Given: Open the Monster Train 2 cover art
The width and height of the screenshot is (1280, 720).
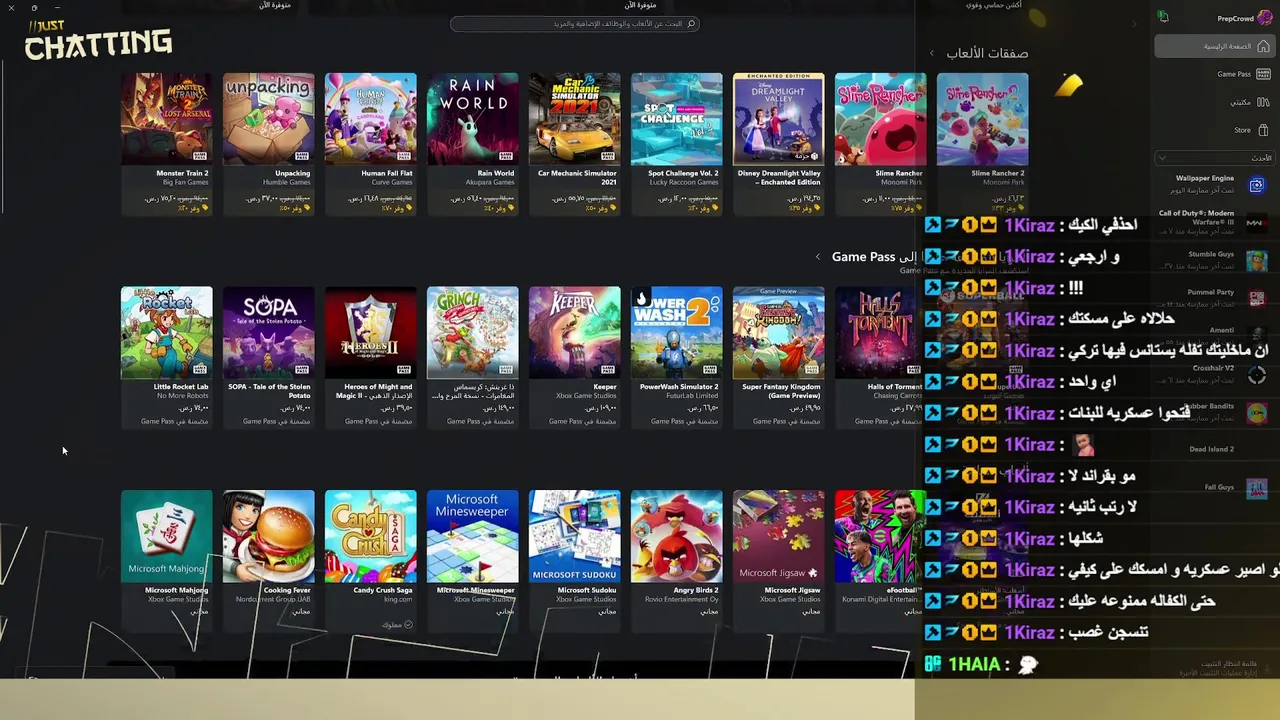Looking at the screenshot, I should pos(167,119).
